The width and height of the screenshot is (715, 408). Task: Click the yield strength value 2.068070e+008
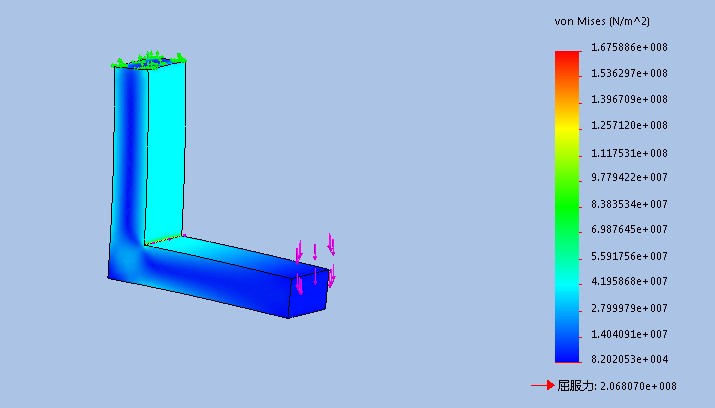click(x=638, y=386)
